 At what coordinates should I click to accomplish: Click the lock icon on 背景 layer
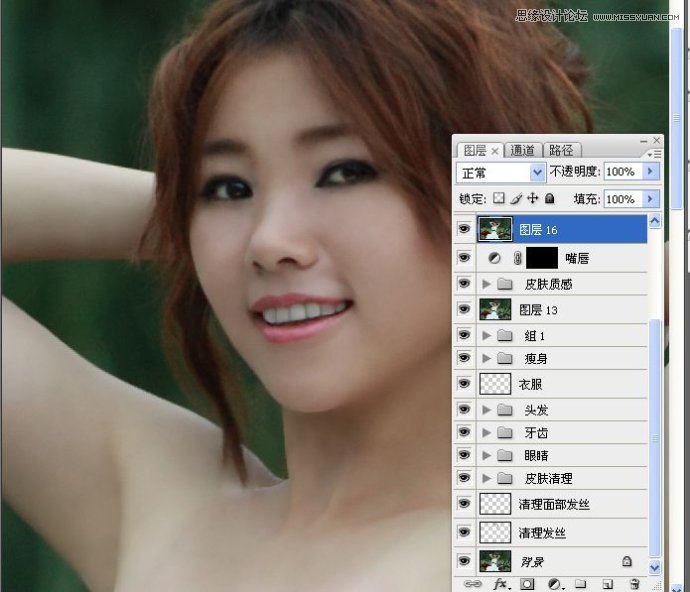(x=627, y=561)
